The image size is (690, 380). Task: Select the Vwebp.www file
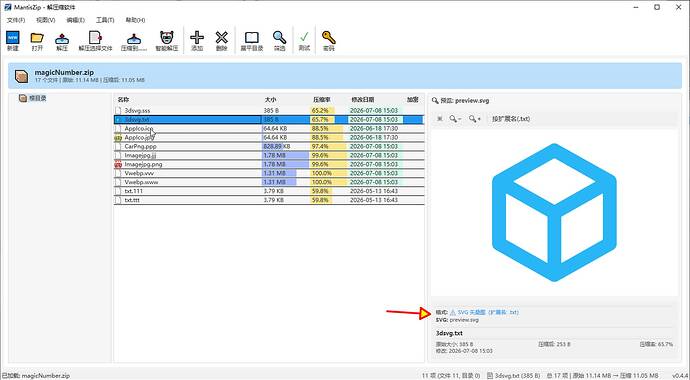(x=141, y=182)
